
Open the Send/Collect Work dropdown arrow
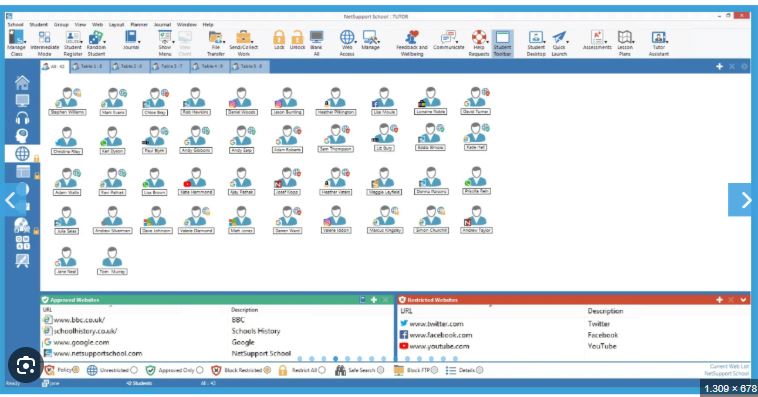pyautogui.click(x=251, y=42)
